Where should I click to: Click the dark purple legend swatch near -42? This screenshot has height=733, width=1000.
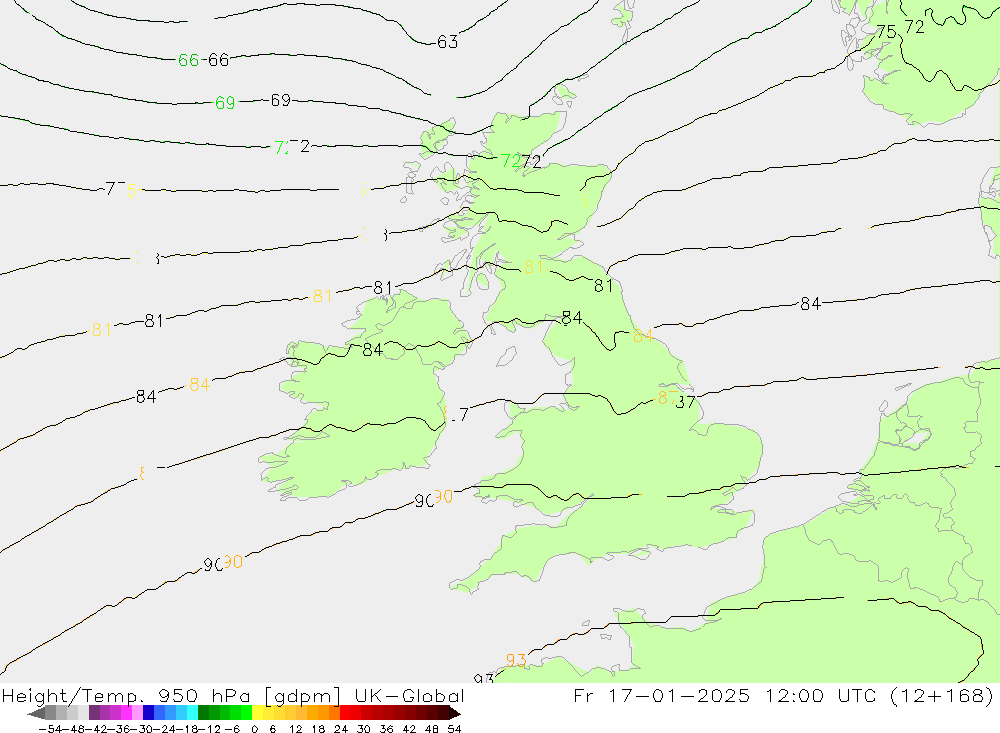(x=94, y=713)
